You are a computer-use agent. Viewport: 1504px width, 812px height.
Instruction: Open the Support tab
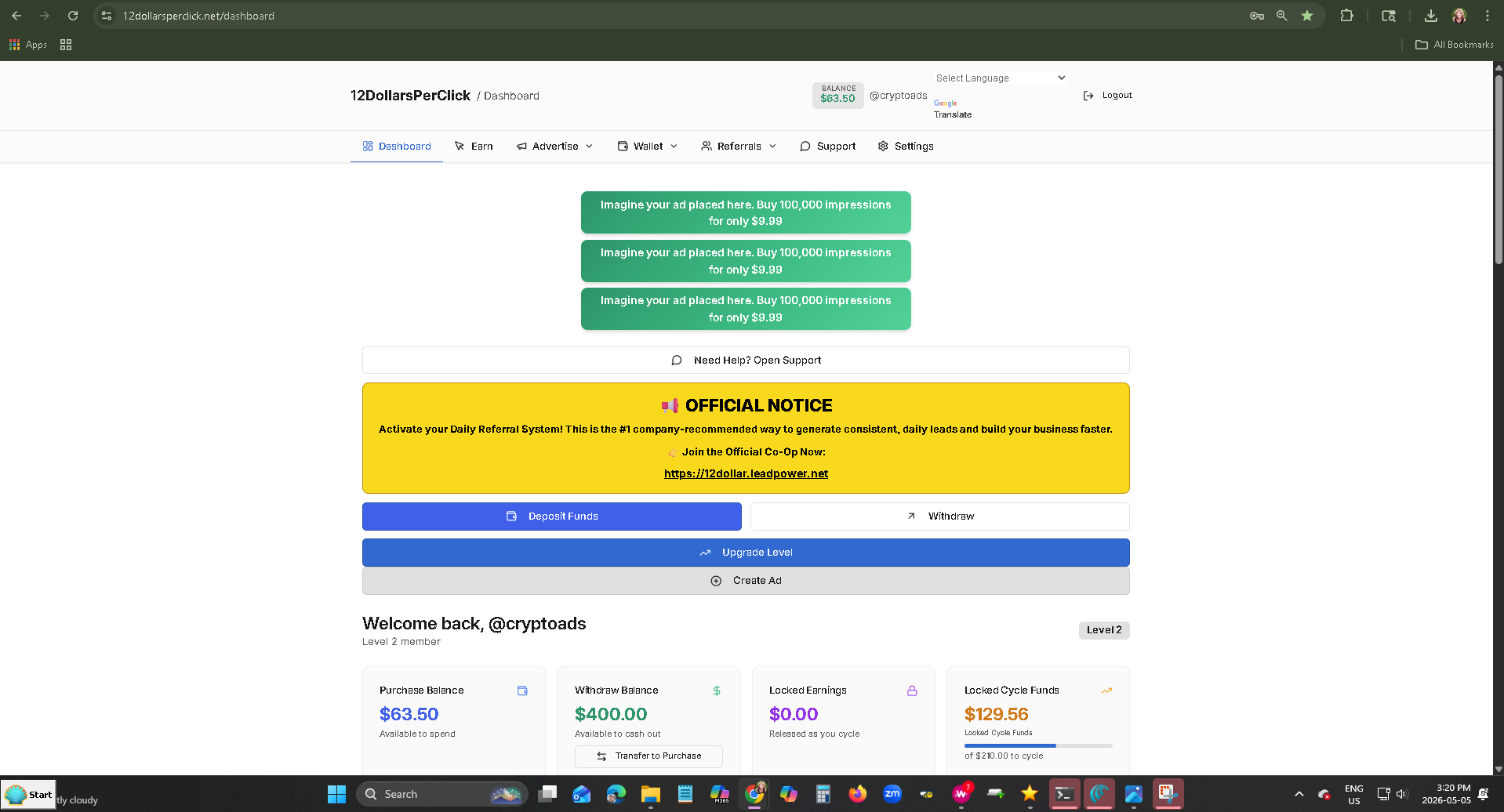[x=827, y=147]
